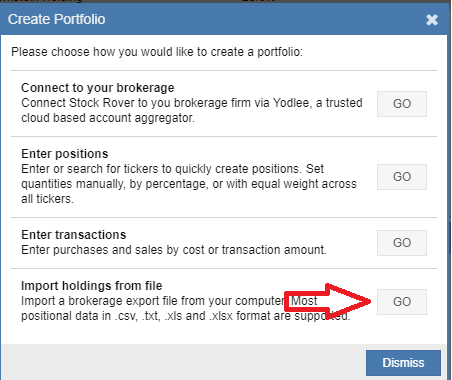Click the purchases and sales description text

tap(174, 250)
